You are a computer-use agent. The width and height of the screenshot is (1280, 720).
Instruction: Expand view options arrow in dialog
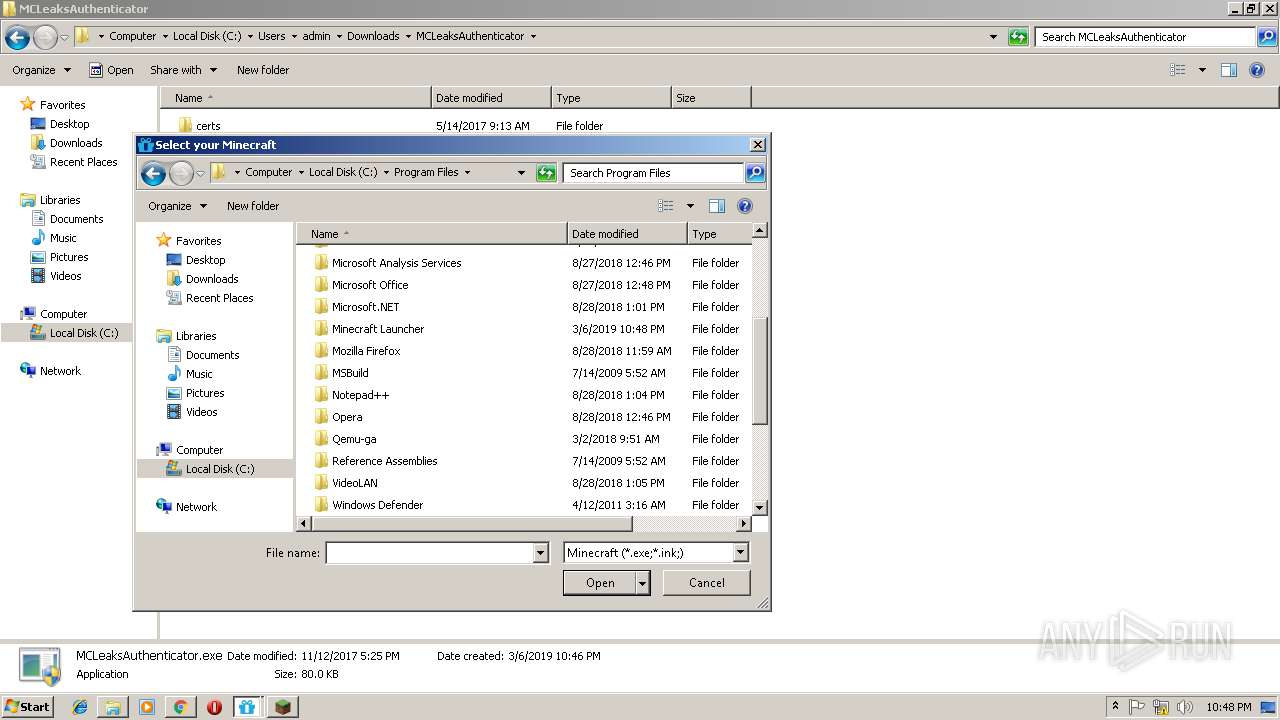[690, 206]
